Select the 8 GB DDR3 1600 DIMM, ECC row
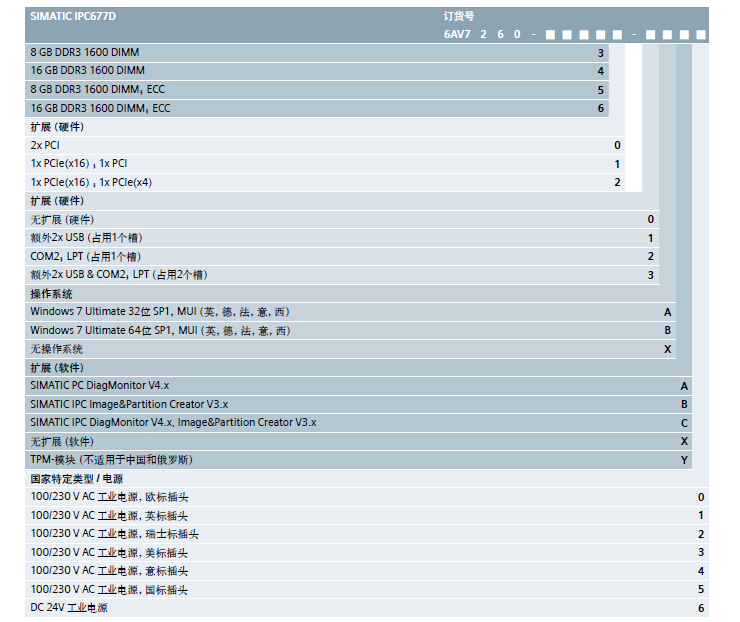The width and height of the screenshot is (740, 622). coord(97,89)
